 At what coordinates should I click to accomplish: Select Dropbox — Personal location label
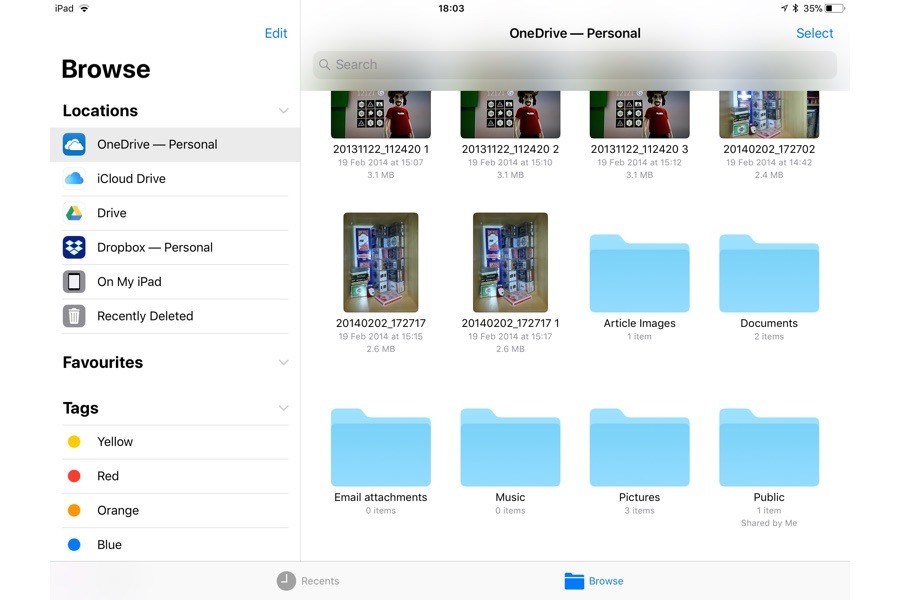point(155,247)
